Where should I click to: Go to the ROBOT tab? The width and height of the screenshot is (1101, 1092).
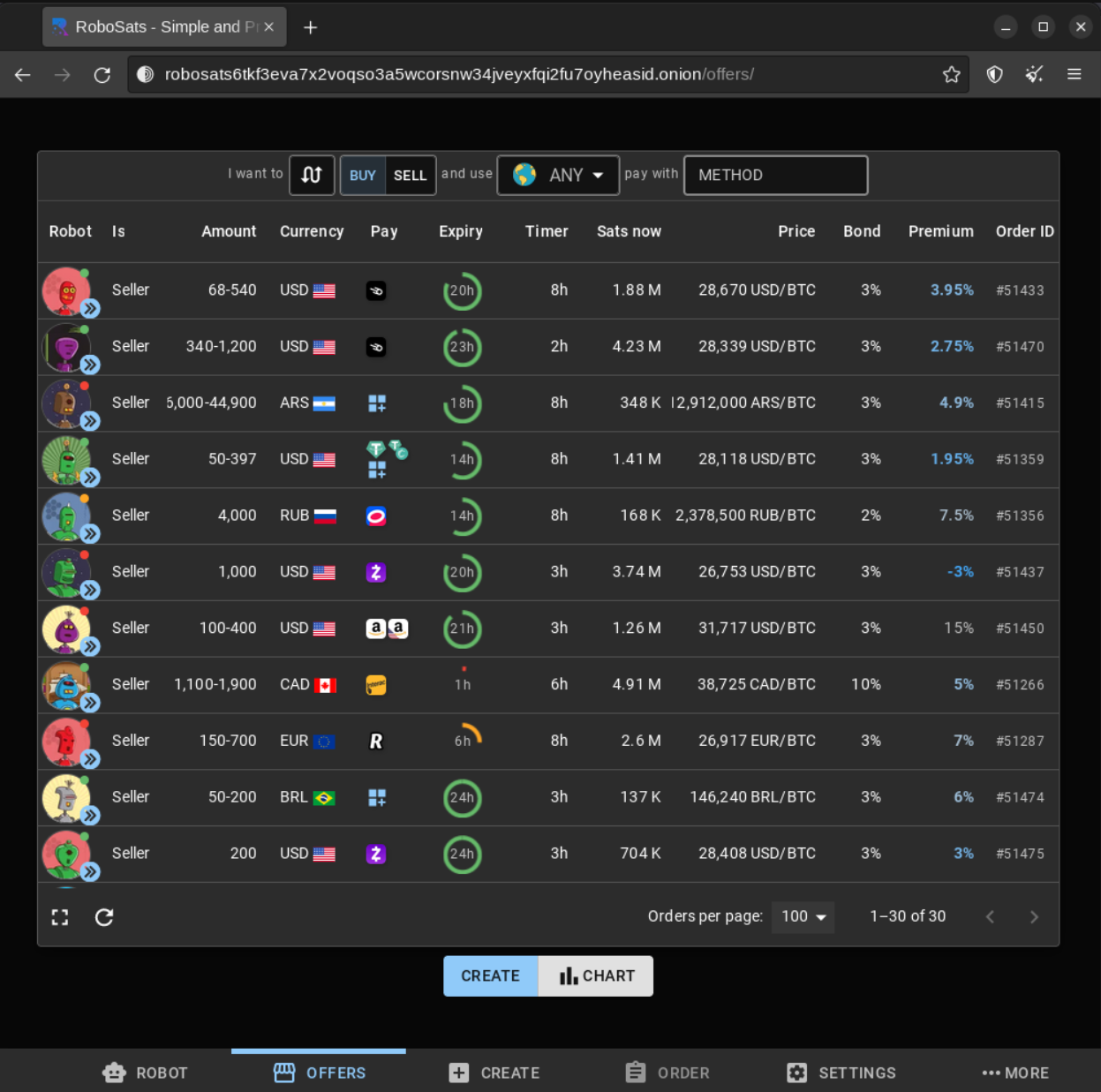pyautogui.click(x=145, y=1073)
